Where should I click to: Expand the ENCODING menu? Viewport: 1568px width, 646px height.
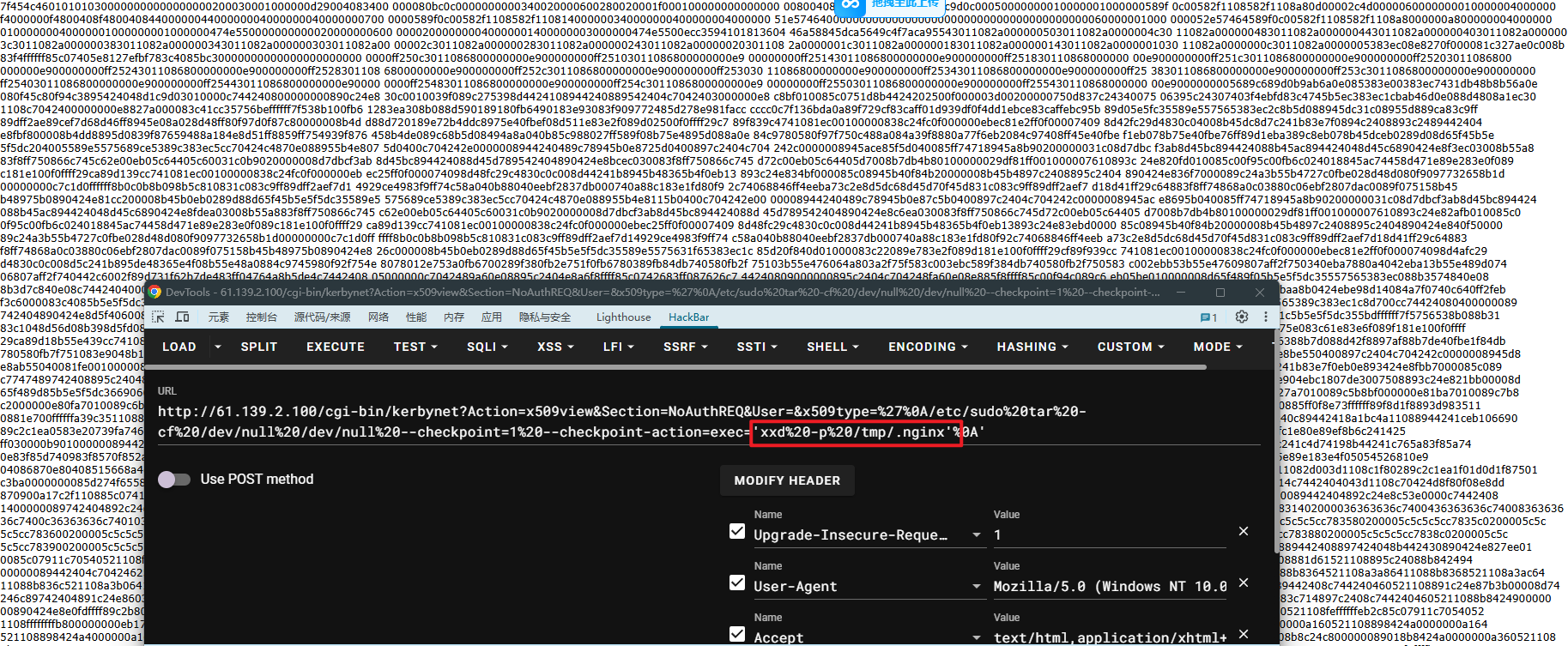click(x=928, y=347)
